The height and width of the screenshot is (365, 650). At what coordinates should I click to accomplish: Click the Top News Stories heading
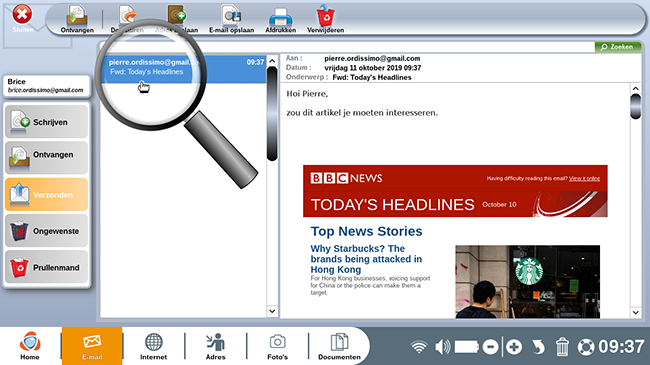tap(366, 231)
